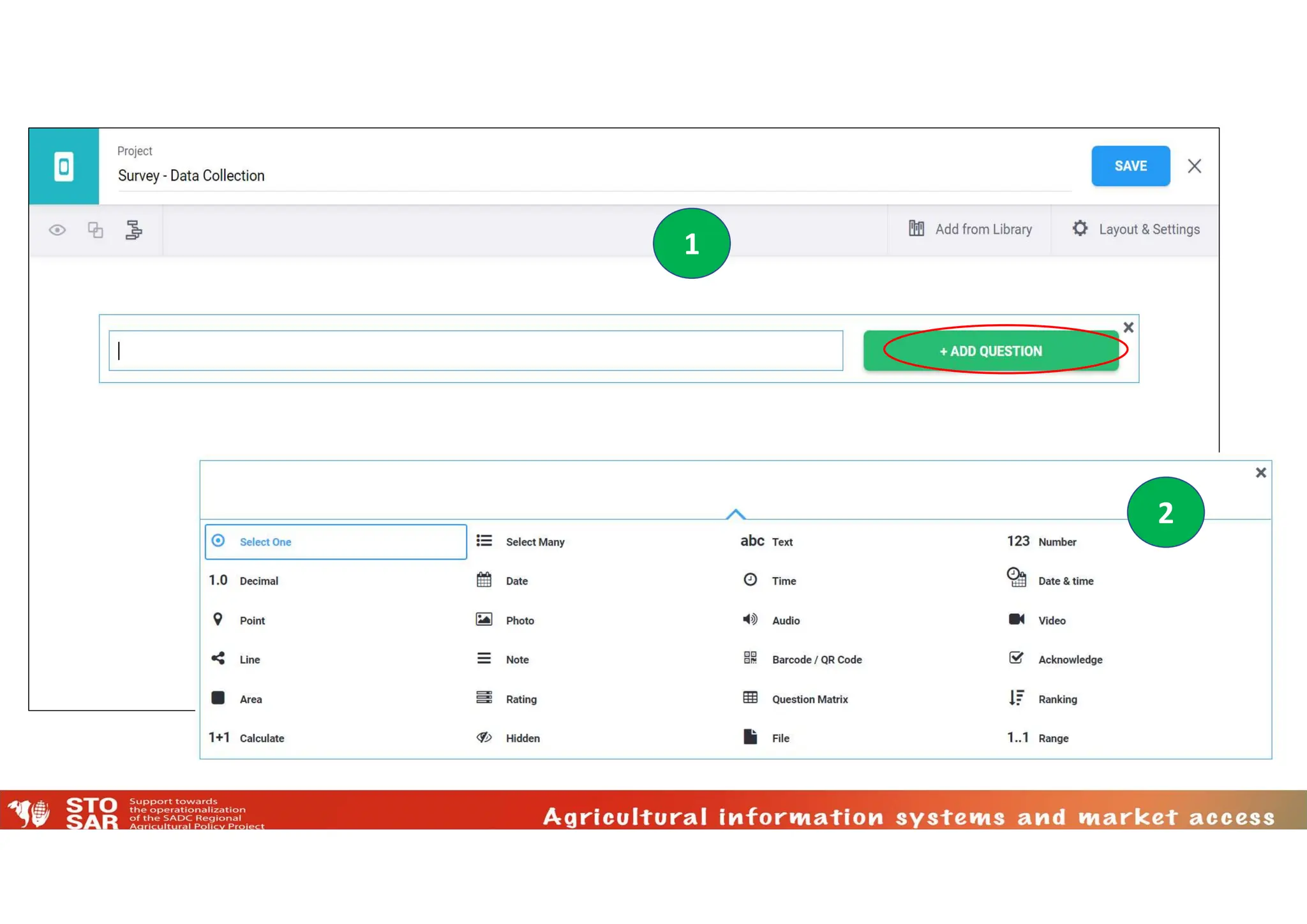
Task: Choose the Ranking question type
Action: click(x=1057, y=699)
